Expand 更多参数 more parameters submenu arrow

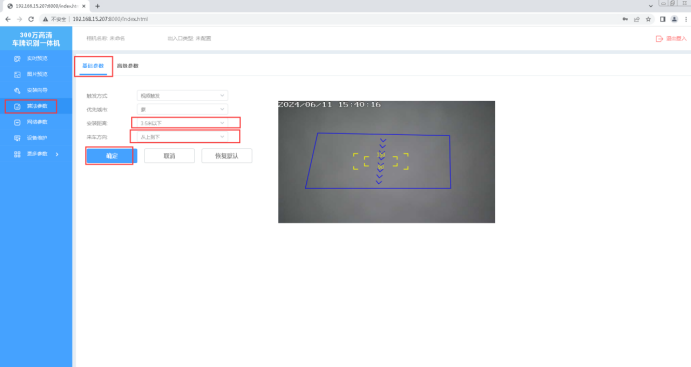click(x=57, y=154)
